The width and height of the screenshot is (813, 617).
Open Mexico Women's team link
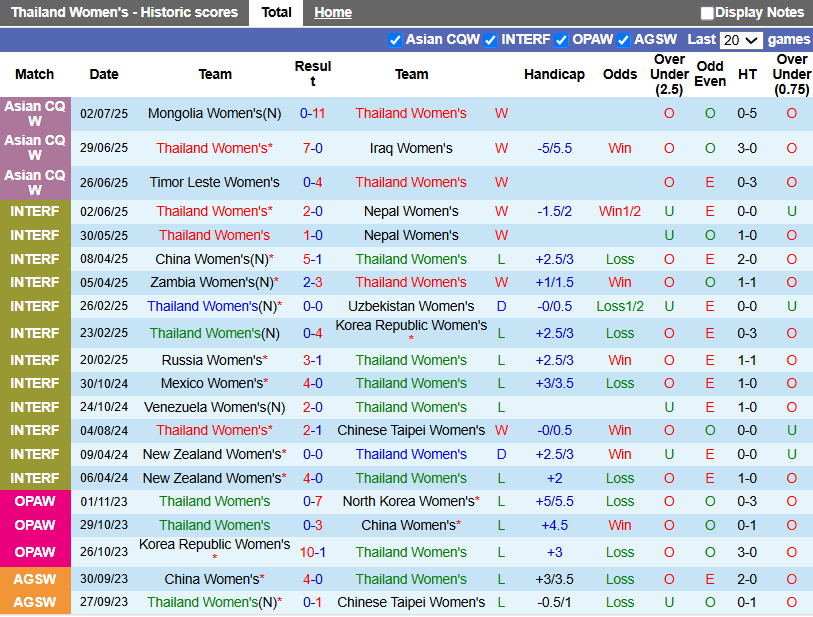pyautogui.click(x=214, y=384)
